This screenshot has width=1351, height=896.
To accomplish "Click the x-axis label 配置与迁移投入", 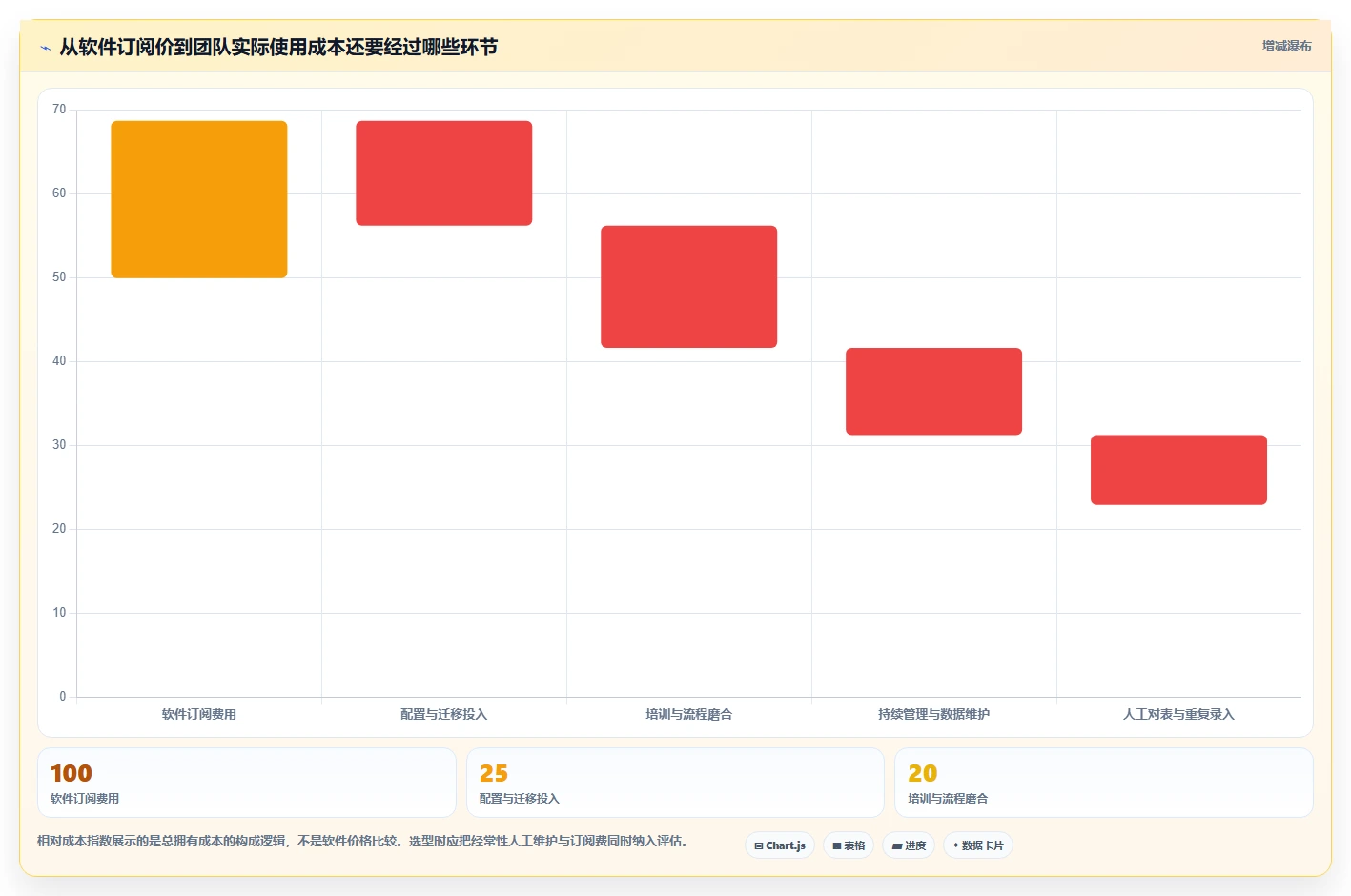I will point(444,714).
